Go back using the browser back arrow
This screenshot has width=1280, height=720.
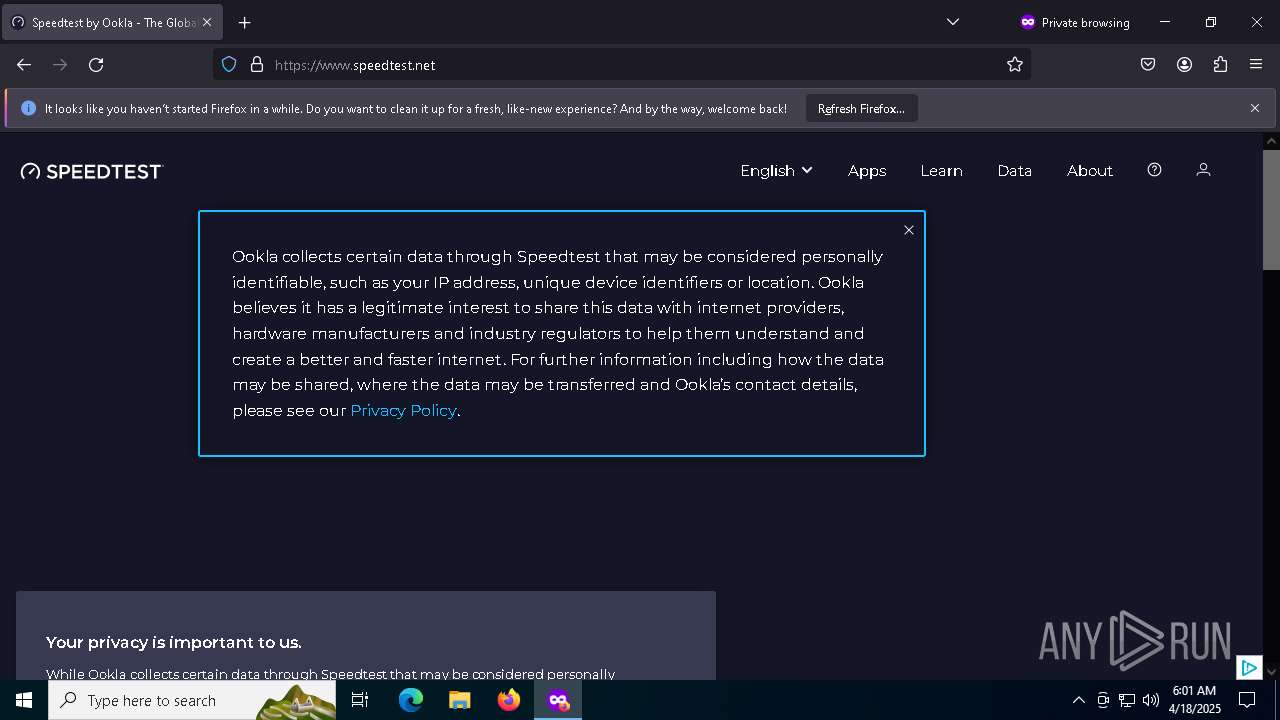point(24,65)
